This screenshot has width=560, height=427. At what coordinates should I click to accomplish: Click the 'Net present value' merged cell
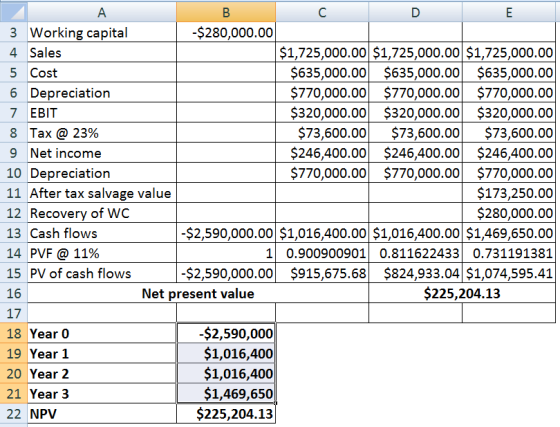tap(198, 293)
